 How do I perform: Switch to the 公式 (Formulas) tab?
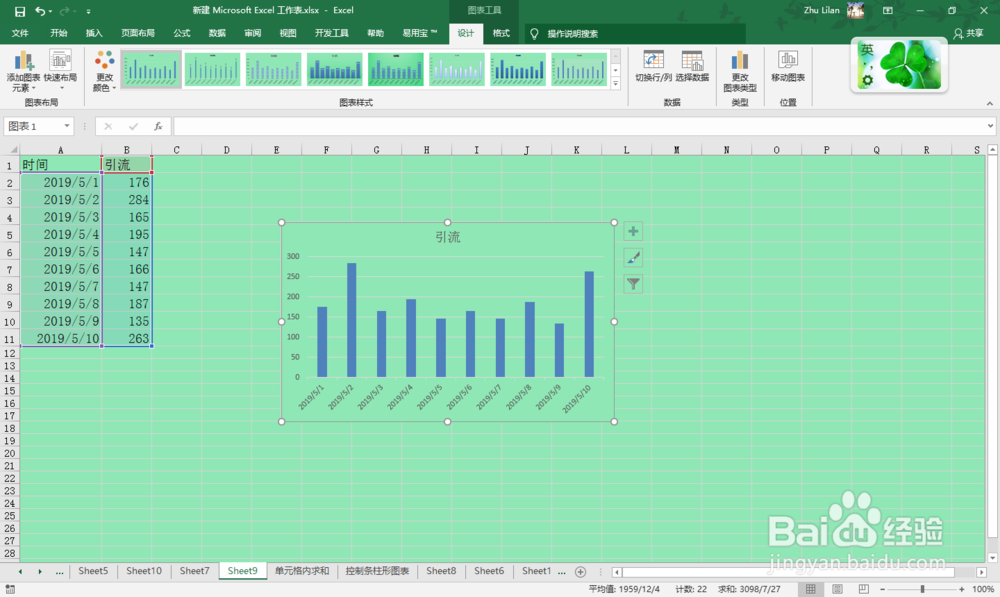tap(182, 33)
